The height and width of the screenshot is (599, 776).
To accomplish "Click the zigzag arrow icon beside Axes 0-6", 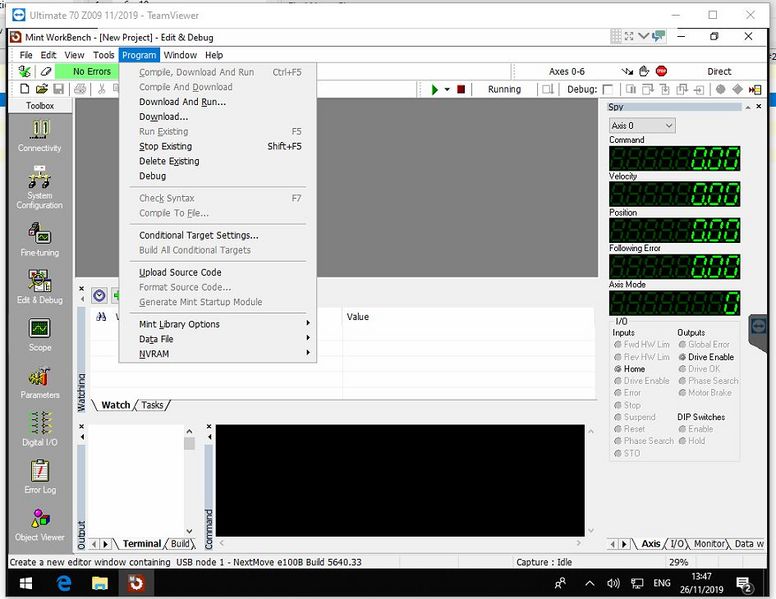I will [x=628, y=71].
